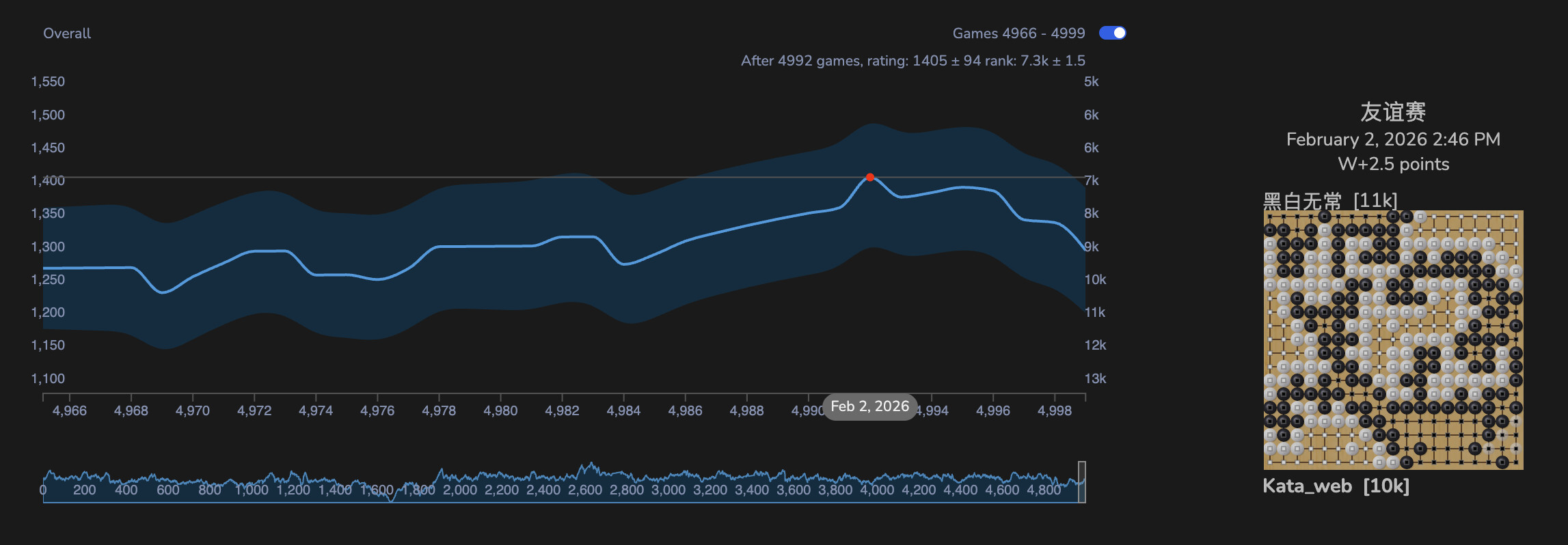Screen dimensions: 1568x545
Task: Open player 黑白无常 [11k] profile
Action: pos(1329,201)
